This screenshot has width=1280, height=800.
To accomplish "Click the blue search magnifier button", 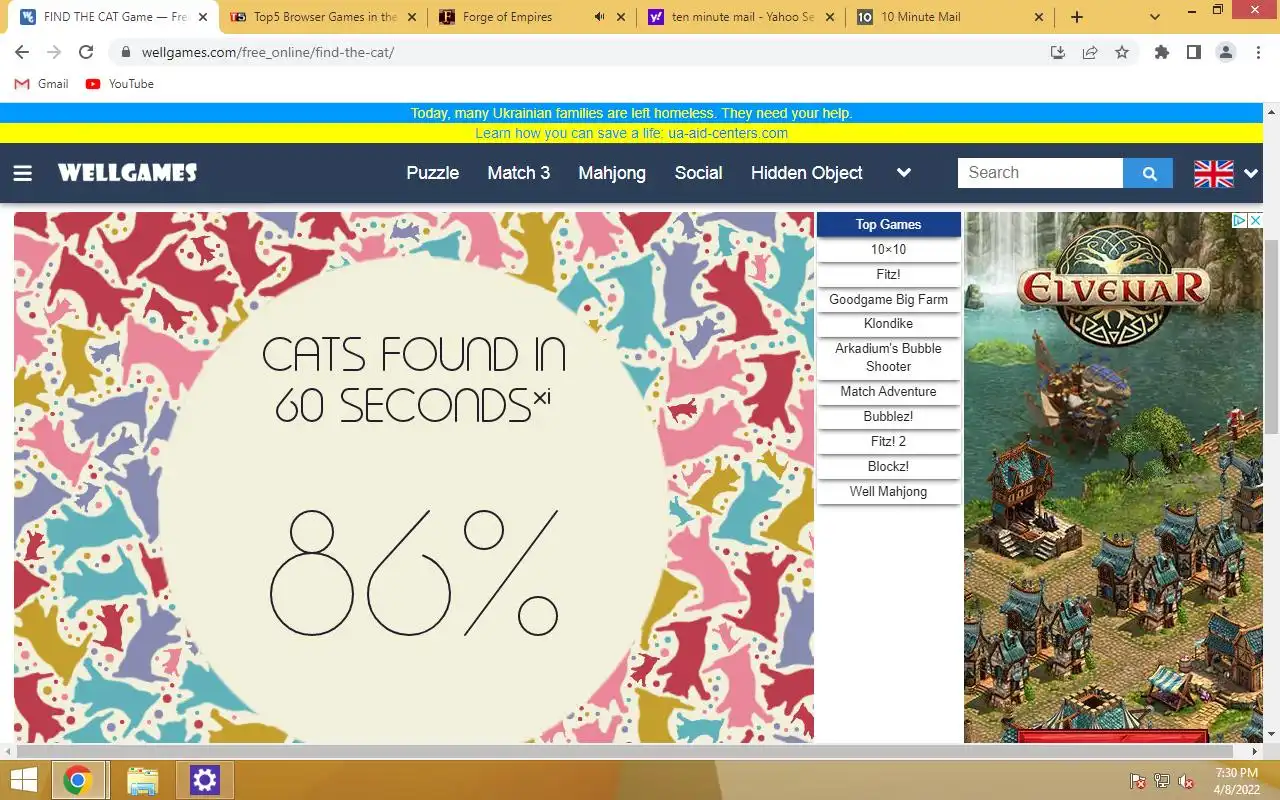I will coord(1149,173).
